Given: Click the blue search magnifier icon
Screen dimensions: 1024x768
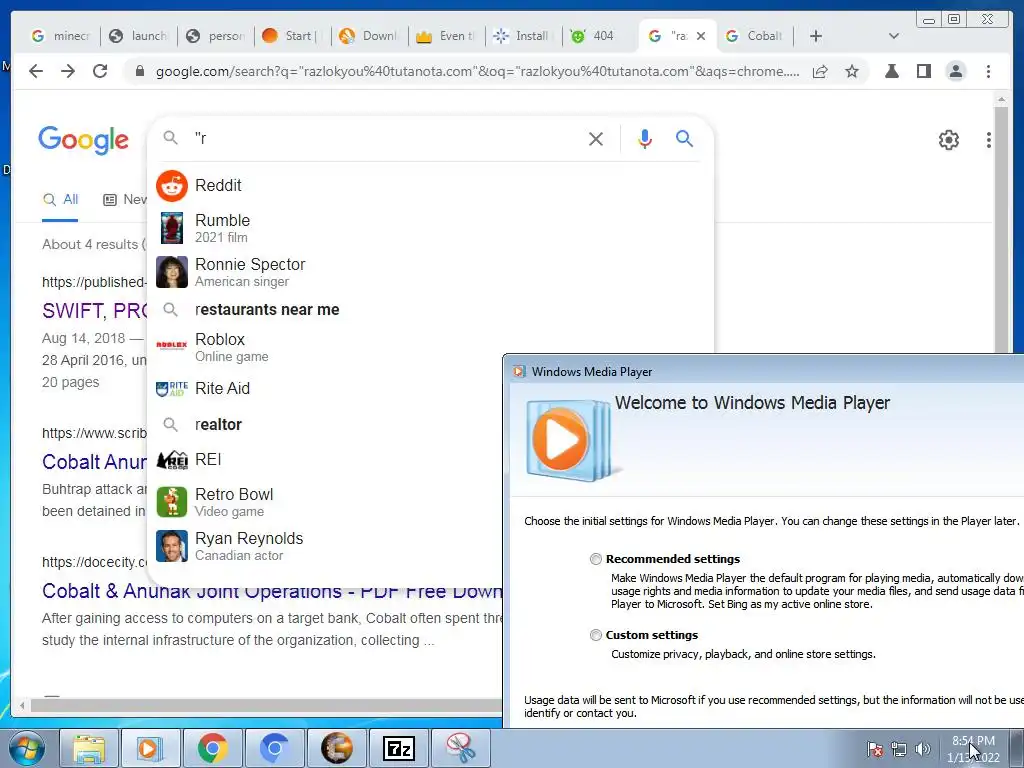Looking at the screenshot, I should [684, 138].
